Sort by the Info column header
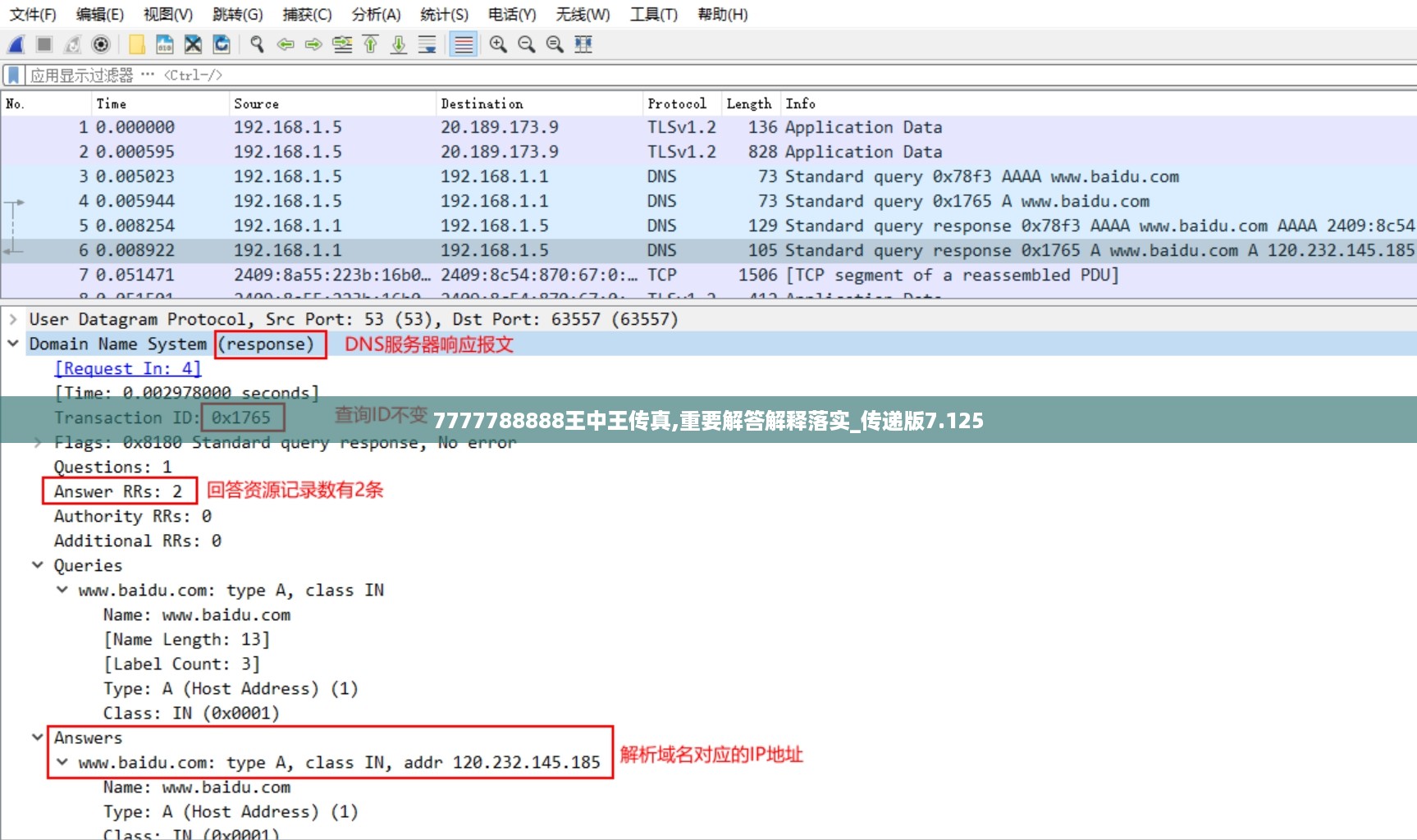Viewport: 1417px width, 840px height. 1099,103
